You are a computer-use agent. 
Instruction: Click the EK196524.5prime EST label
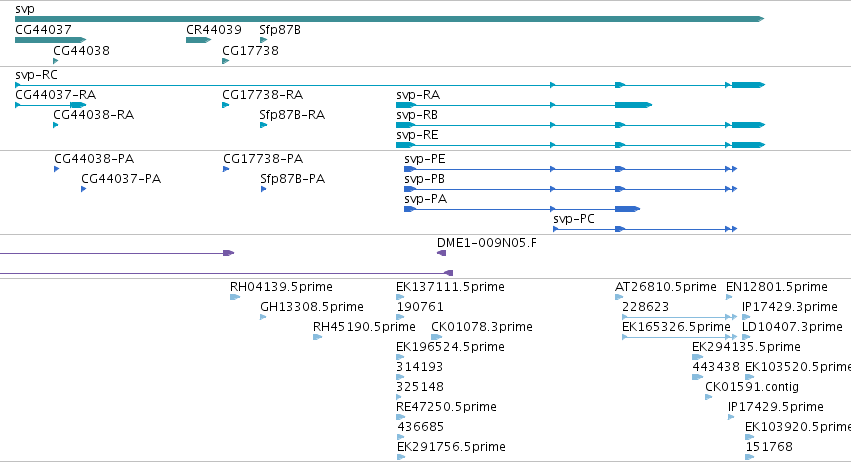[x=450, y=347]
